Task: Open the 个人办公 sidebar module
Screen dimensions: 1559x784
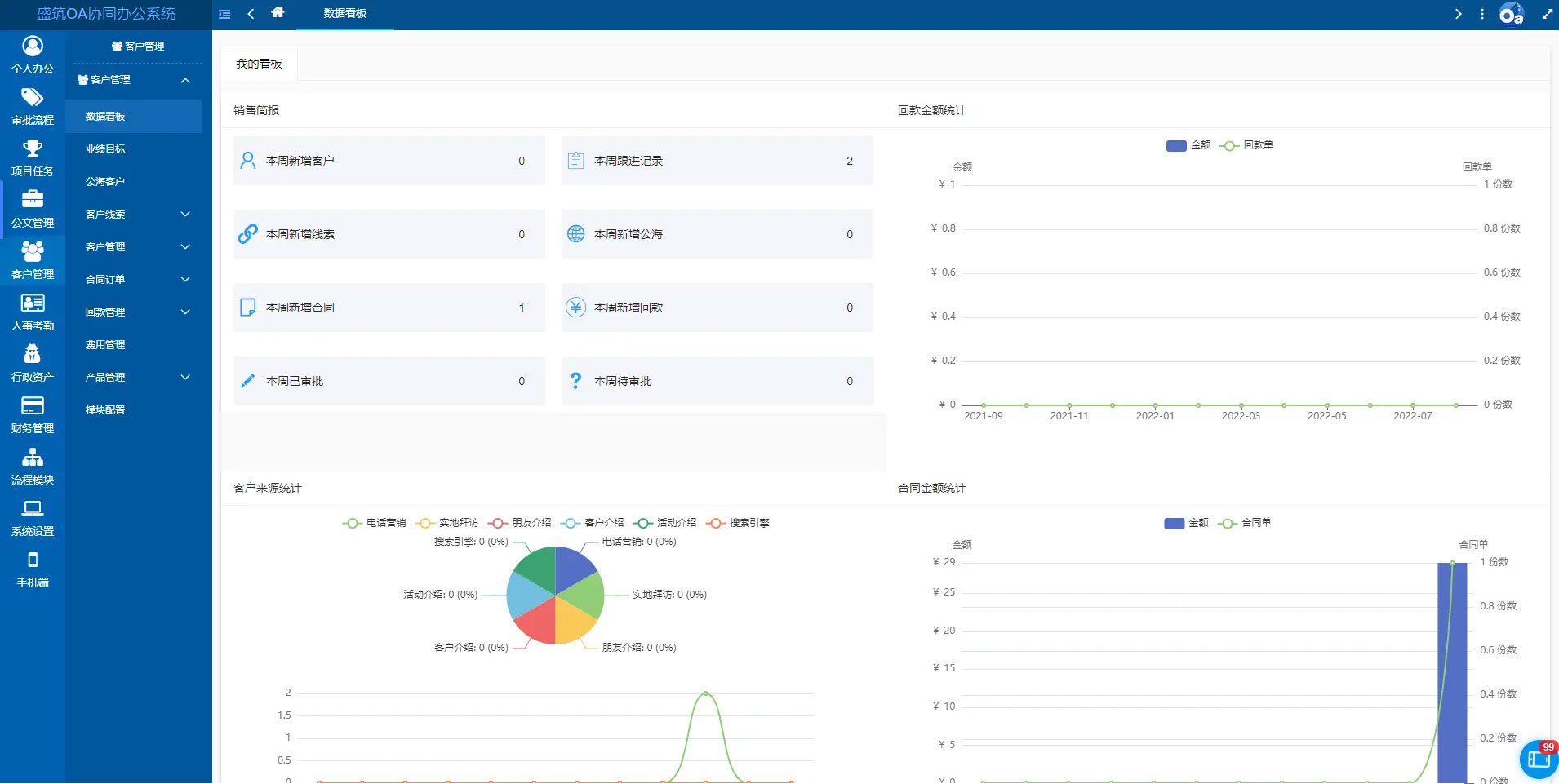Action: (x=33, y=55)
